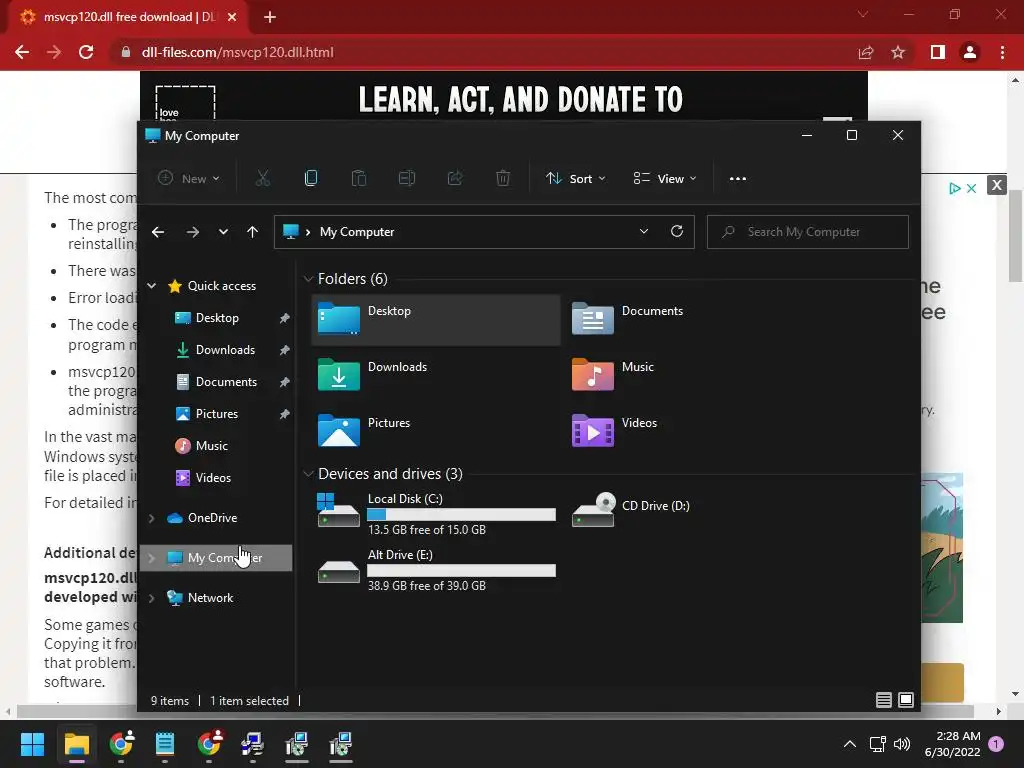The height and width of the screenshot is (768, 1024).
Task: Select My Computer in the sidebar
Action: (216, 558)
